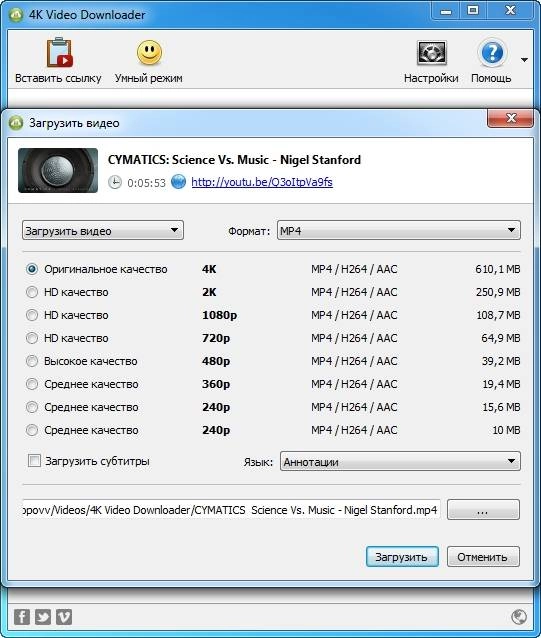Select HD качество 2K radio button
The image size is (541, 638).
(x=32, y=292)
